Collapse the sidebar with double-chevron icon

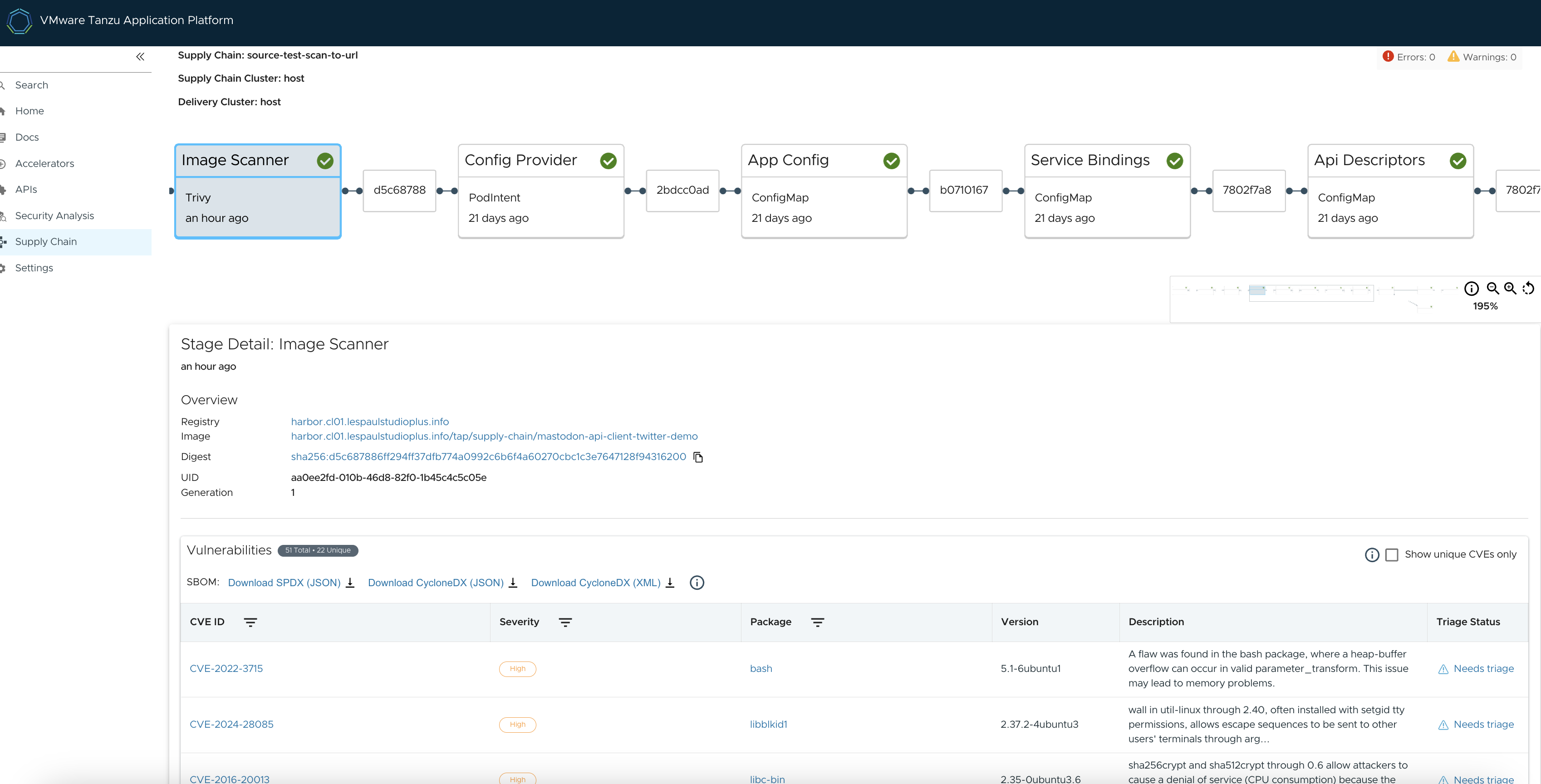pos(140,57)
